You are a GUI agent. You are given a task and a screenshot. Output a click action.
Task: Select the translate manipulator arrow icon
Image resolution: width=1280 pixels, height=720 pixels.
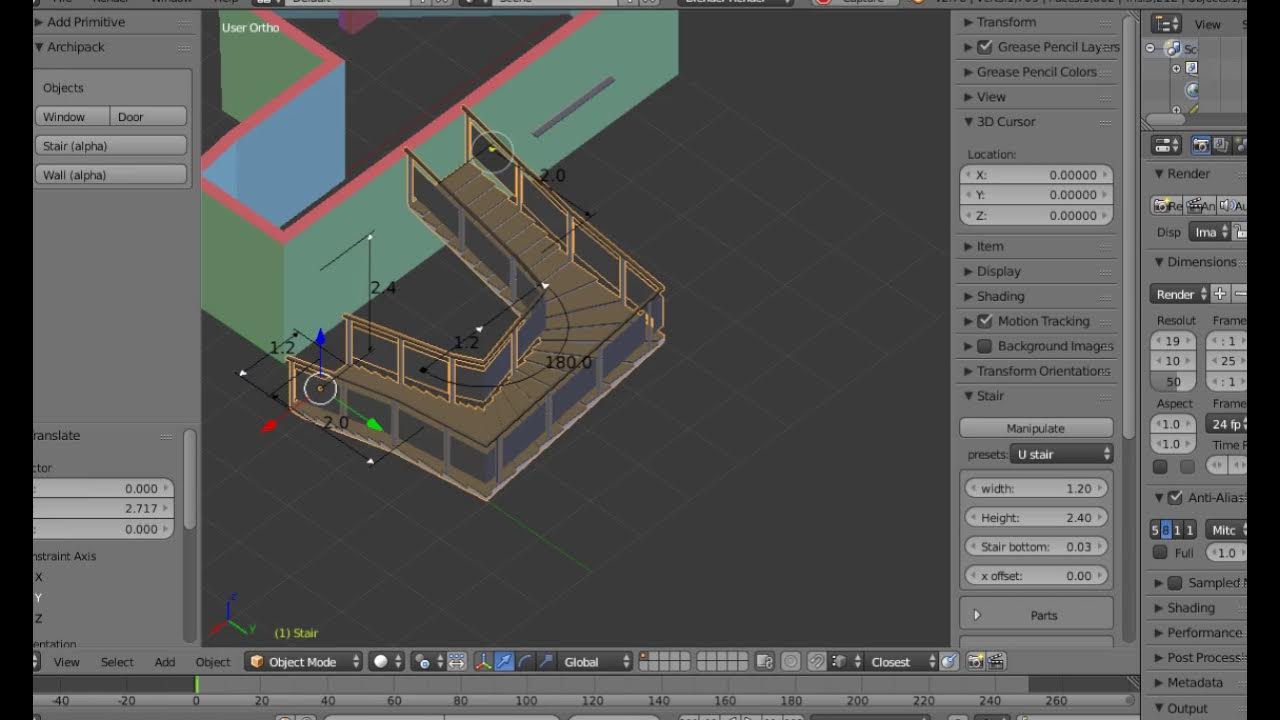(504, 662)
